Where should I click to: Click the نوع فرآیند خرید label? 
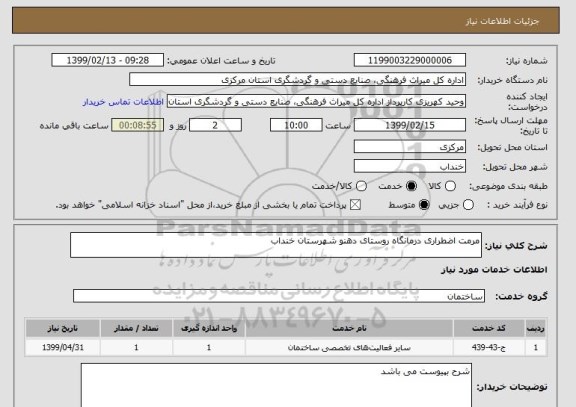[517, 205]
